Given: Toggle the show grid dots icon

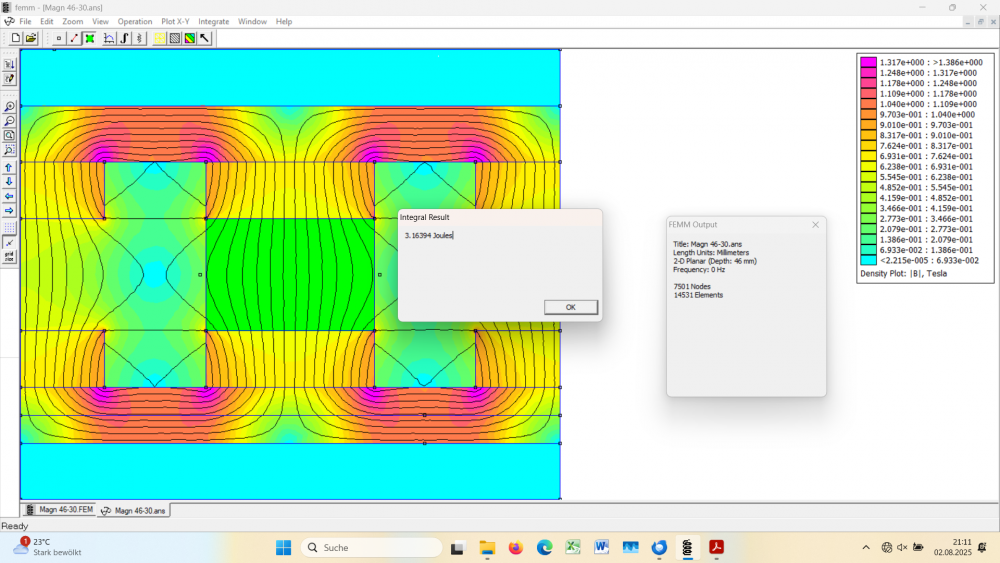Looking at the screenshot, I should click(x=9, y=228).
